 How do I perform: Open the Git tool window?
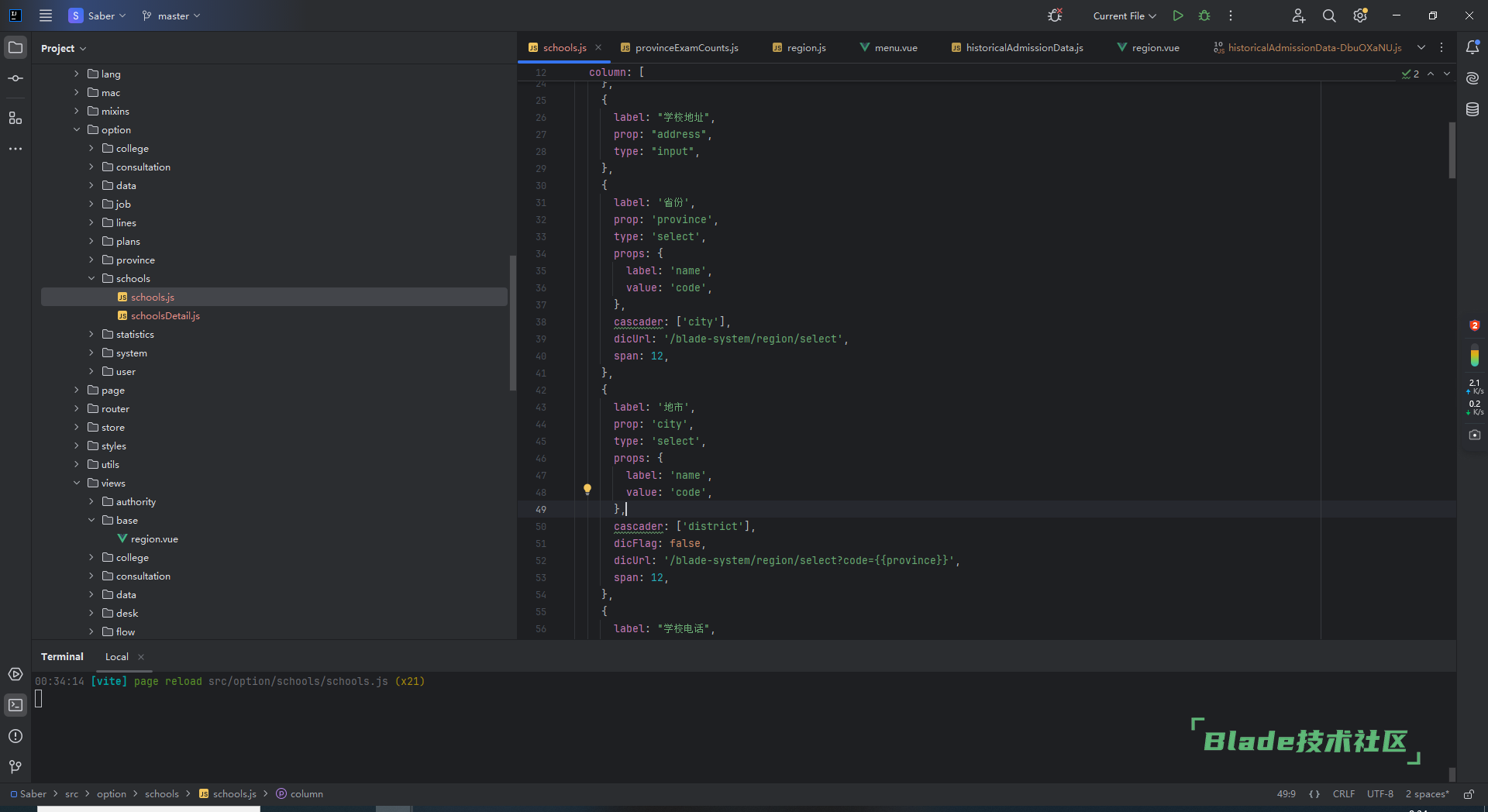(x=15, y=767)
